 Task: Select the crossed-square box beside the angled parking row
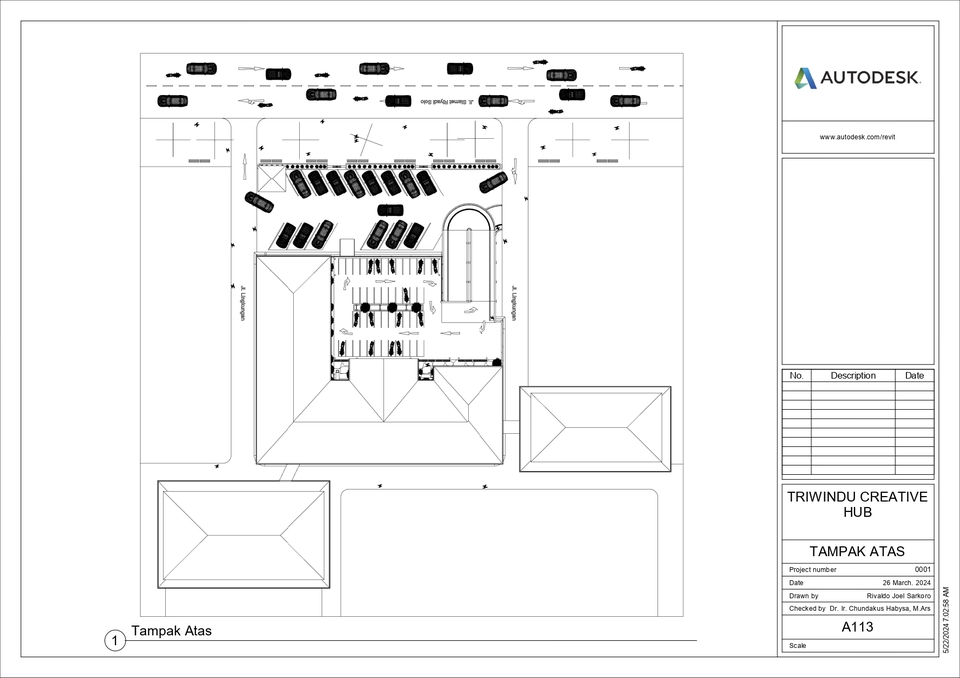[x=271, y=179]
